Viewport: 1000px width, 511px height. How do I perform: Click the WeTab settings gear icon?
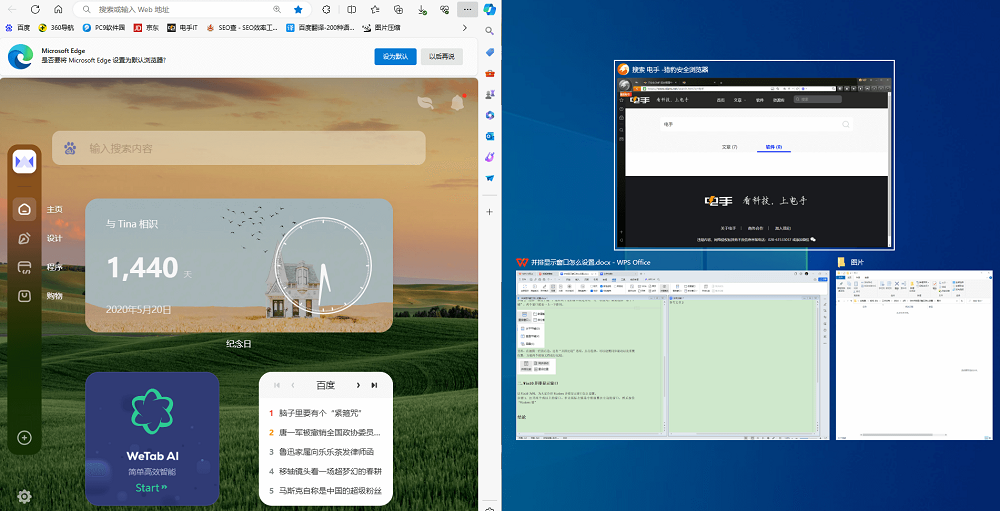pyautogui.click(x=24, y=496)
